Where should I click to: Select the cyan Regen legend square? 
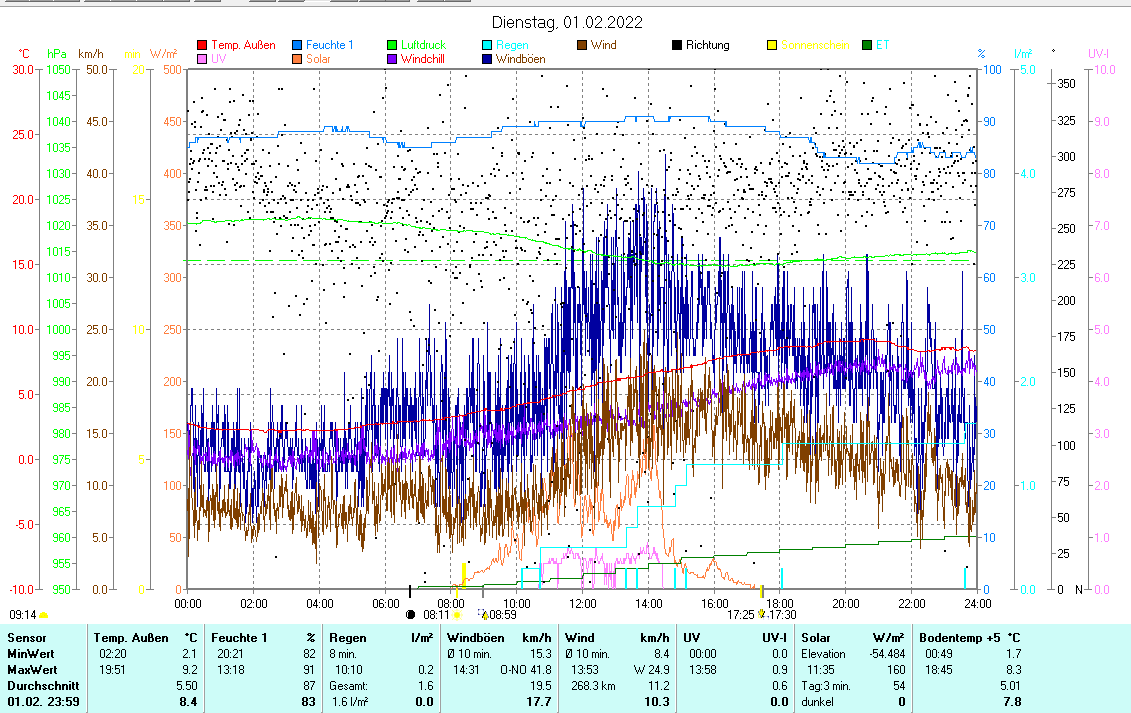(487, 45)
